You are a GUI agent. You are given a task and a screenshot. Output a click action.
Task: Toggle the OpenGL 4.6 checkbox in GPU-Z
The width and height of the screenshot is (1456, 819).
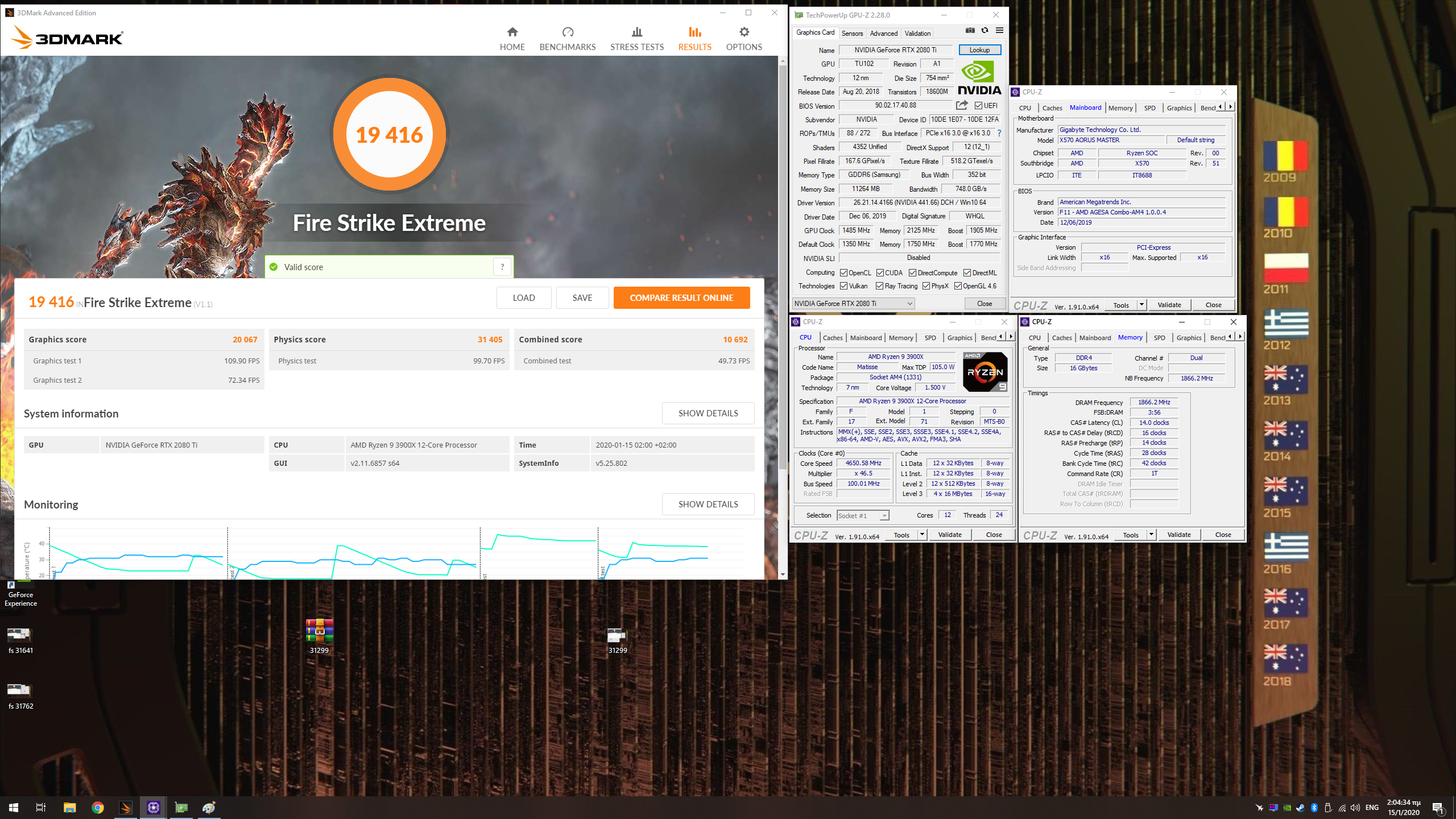[x=958, y=286]
